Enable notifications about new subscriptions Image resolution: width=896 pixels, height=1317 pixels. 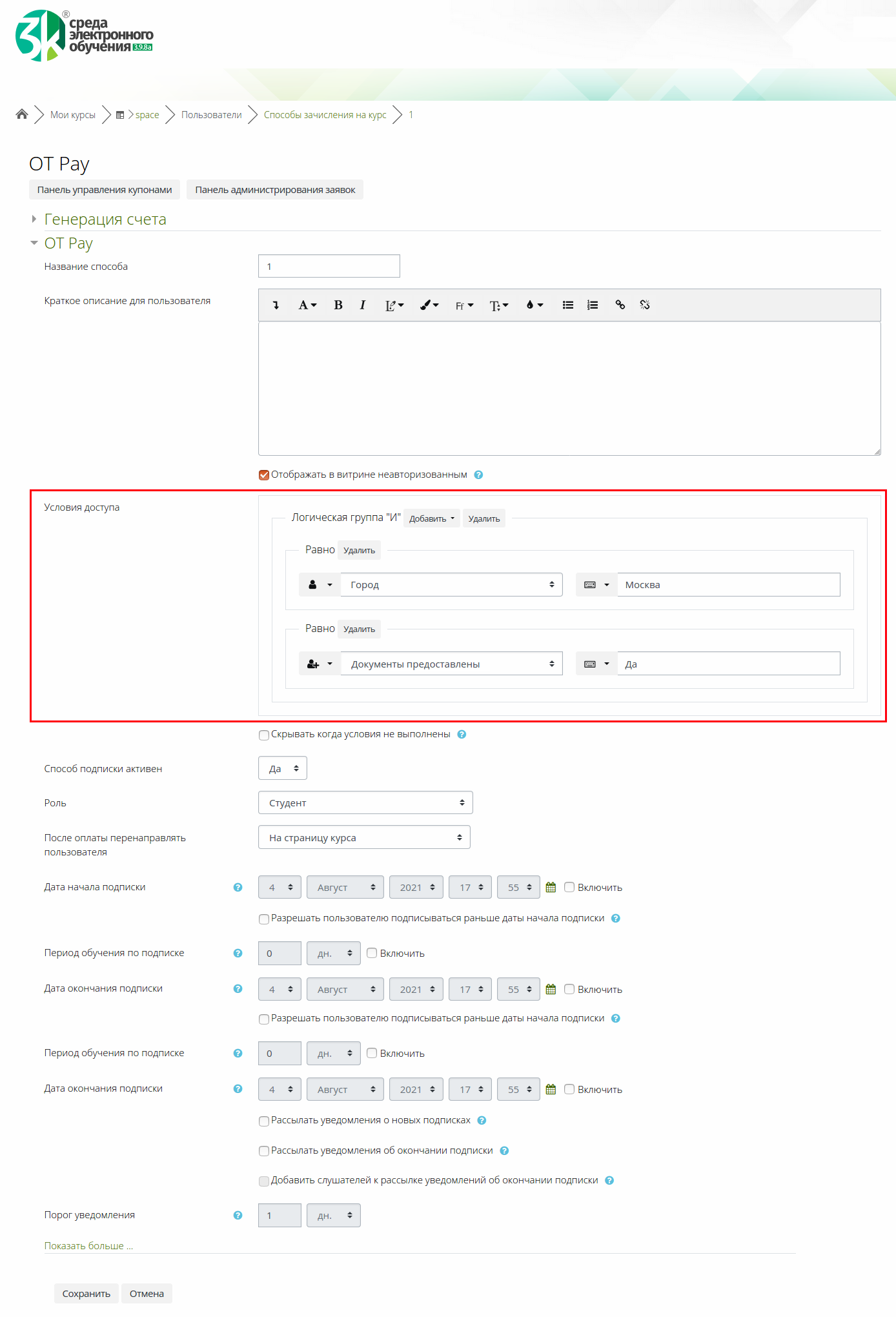pos(264,1121)
